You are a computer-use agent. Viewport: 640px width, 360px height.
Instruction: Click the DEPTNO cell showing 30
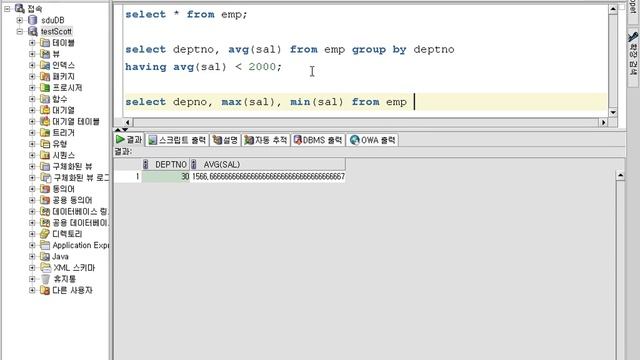point(166,177)
